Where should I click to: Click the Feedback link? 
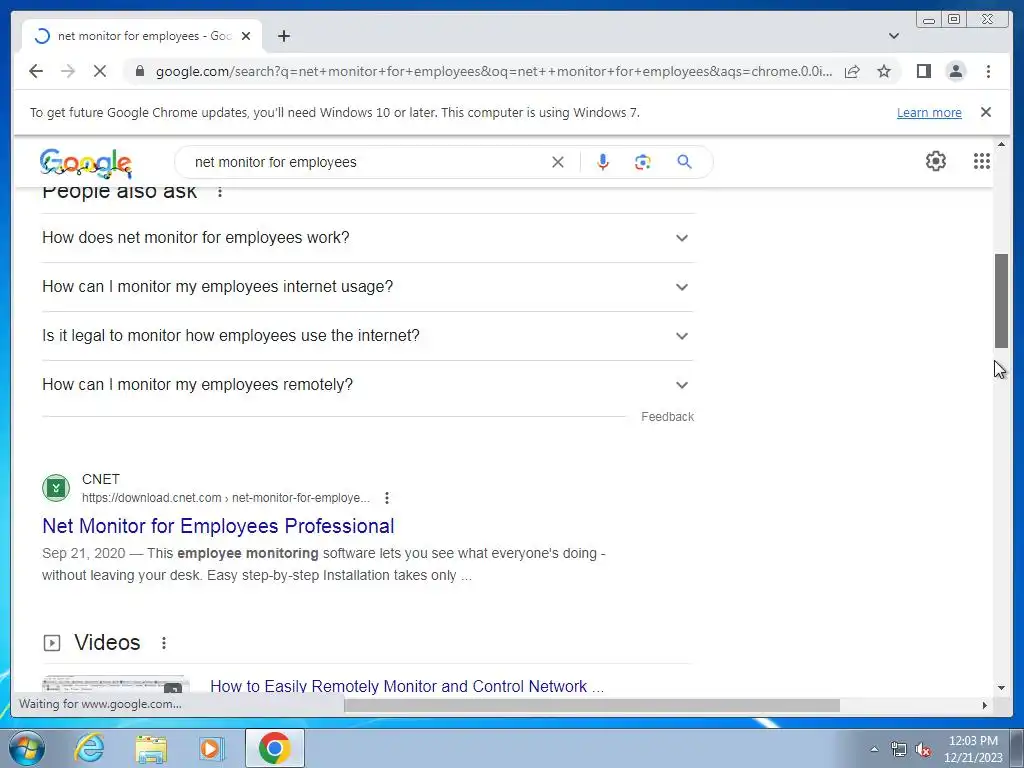[667, 417]
